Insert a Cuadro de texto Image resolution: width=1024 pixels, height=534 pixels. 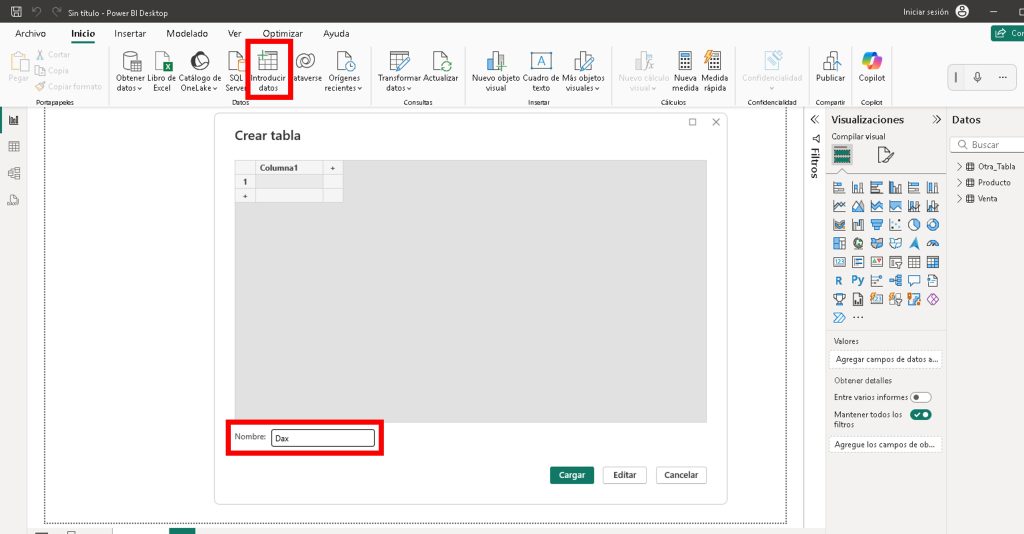(x=541, y=62)
